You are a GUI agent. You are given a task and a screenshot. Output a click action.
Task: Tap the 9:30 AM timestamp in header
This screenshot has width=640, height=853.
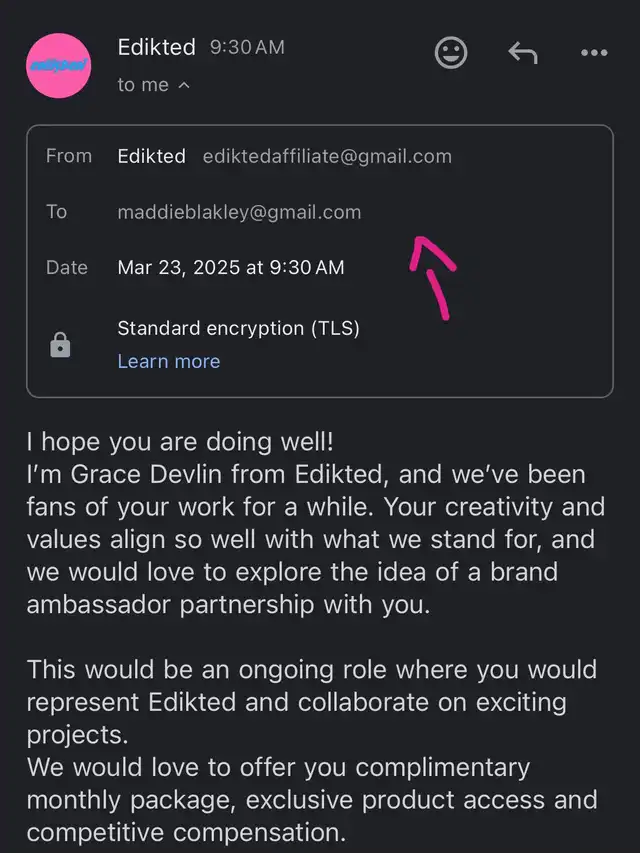[x=247, y=47]
